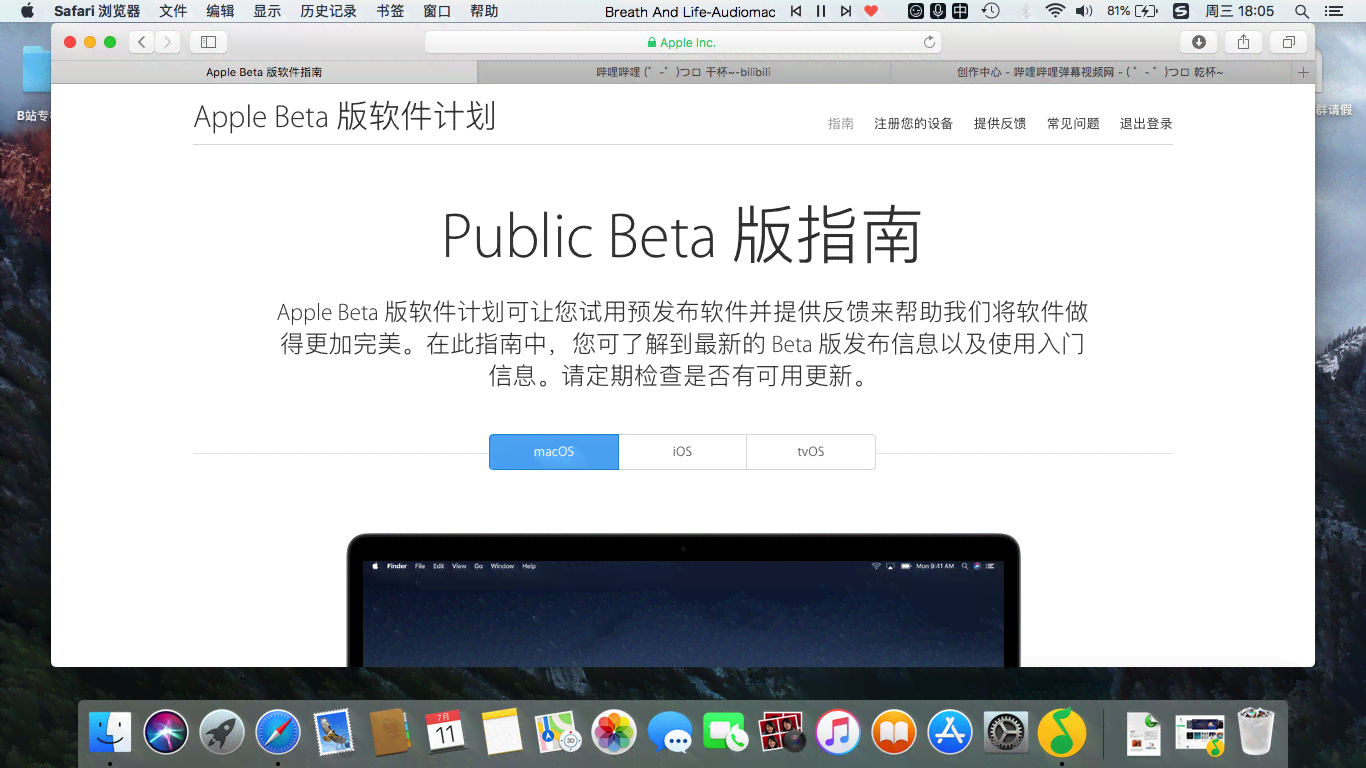Go back with Safari's back arrow

pos(142,42)
